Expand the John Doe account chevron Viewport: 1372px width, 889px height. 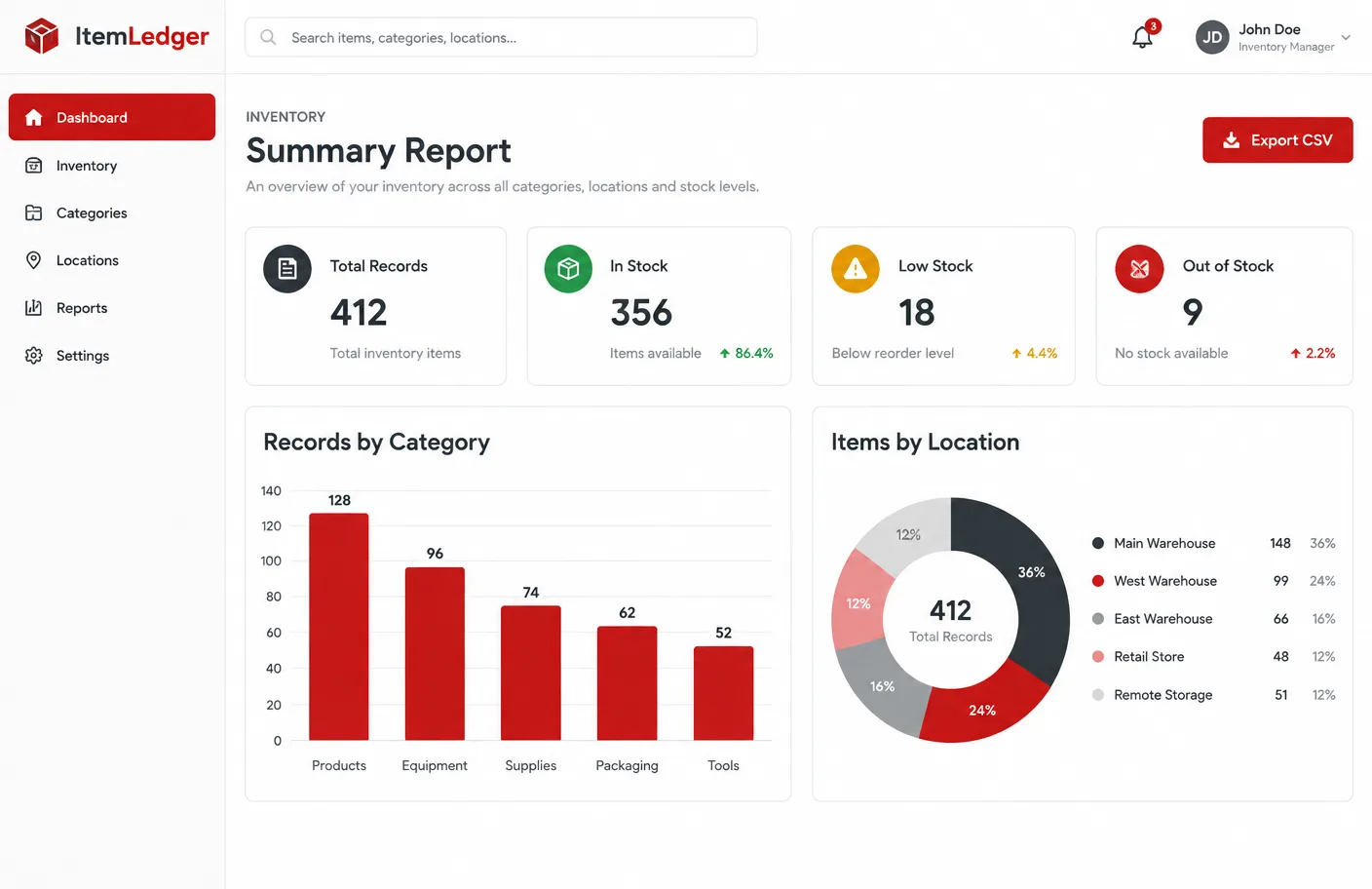tap(1346, 38)
